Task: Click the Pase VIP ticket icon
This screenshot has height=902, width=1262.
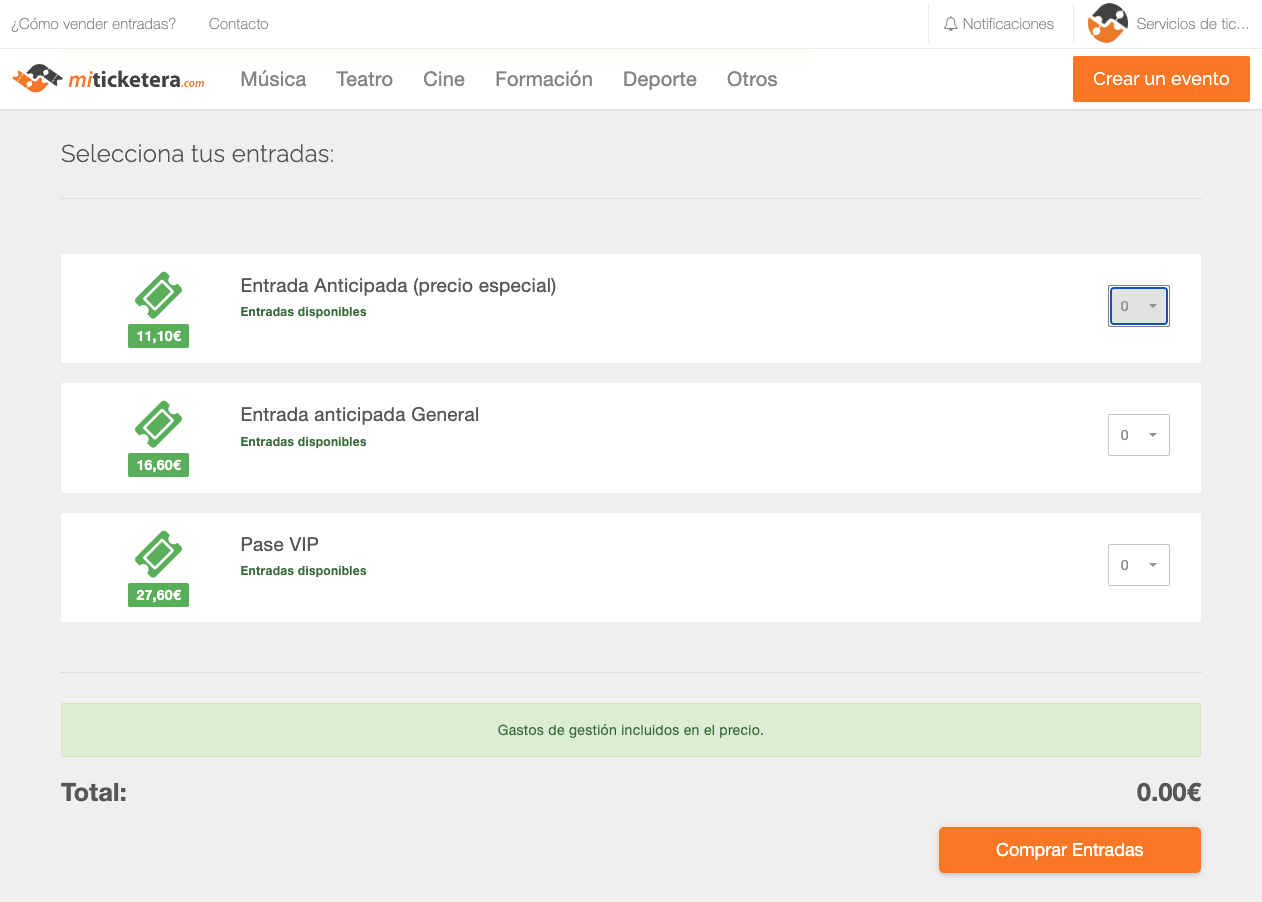Action: [158, 554]
